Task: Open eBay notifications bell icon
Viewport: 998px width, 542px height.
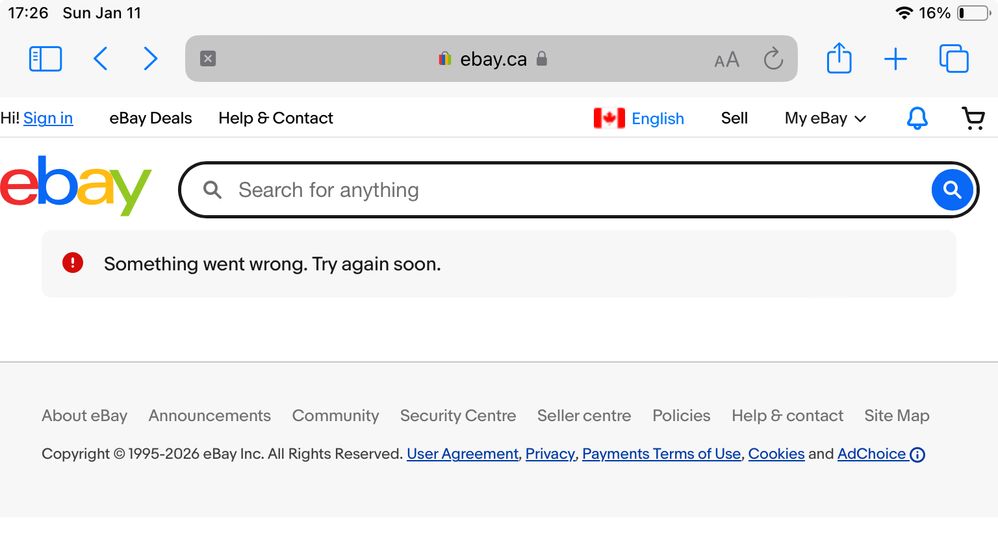Action: pos(917,118)
